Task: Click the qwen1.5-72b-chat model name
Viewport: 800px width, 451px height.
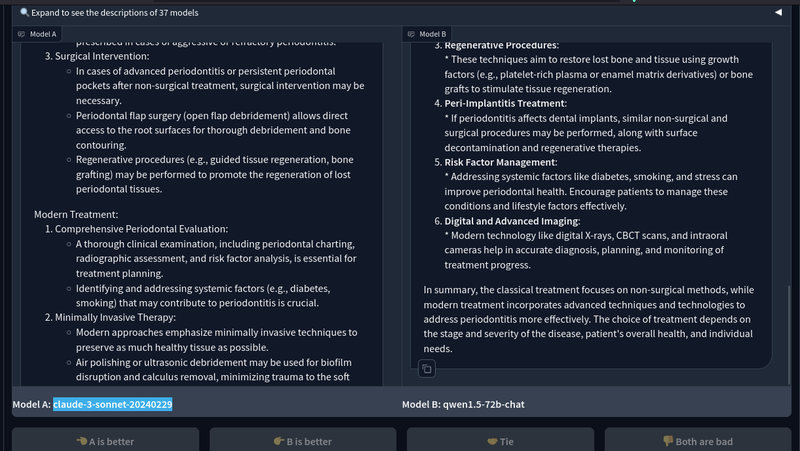Action: pos(484,404)
